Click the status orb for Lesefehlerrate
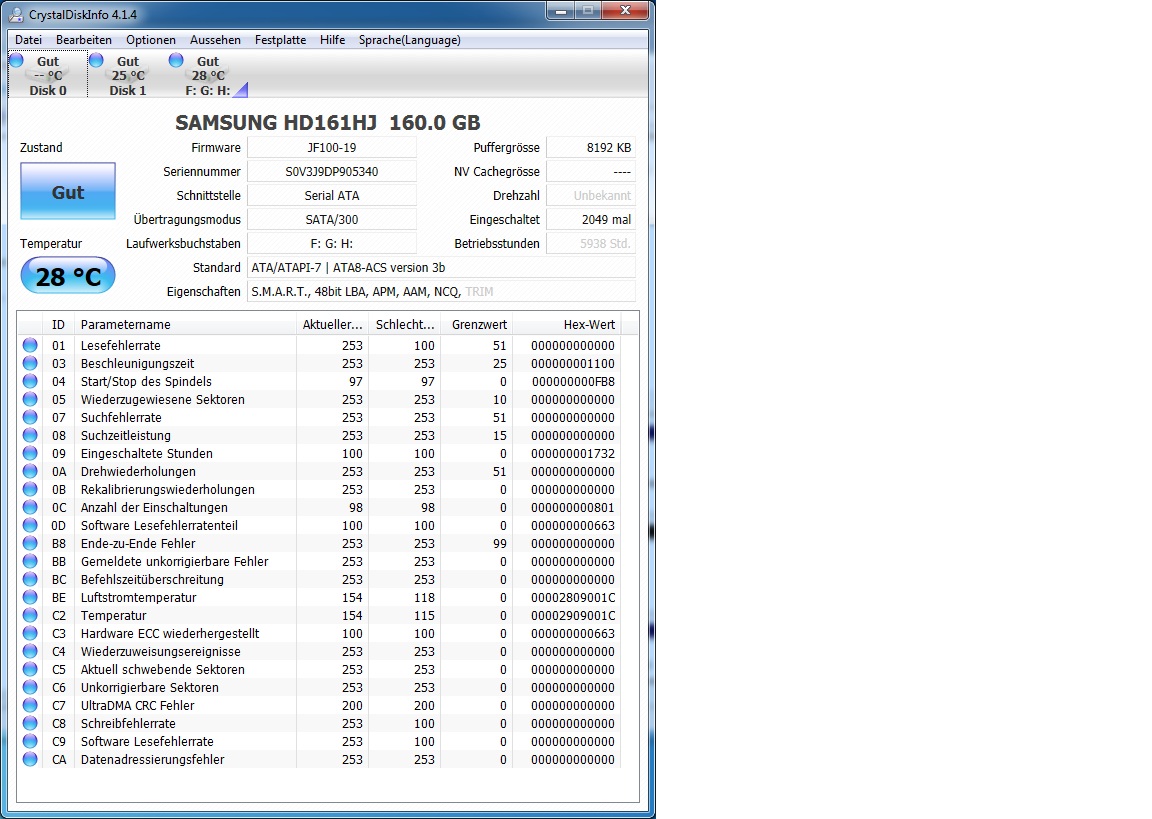The width and height of the screenshot is (1152, 819). 30,345
